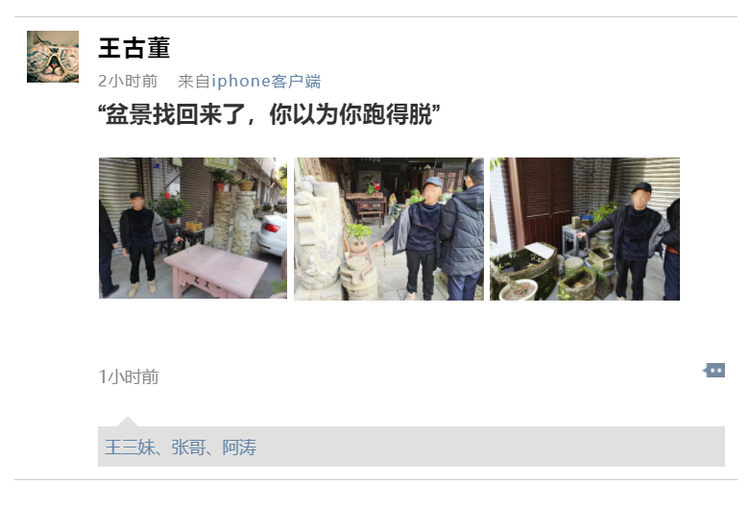The height and width of the screenshot is (508, 750).
Task: Open liker 张哥's profile
Action: 188,447
